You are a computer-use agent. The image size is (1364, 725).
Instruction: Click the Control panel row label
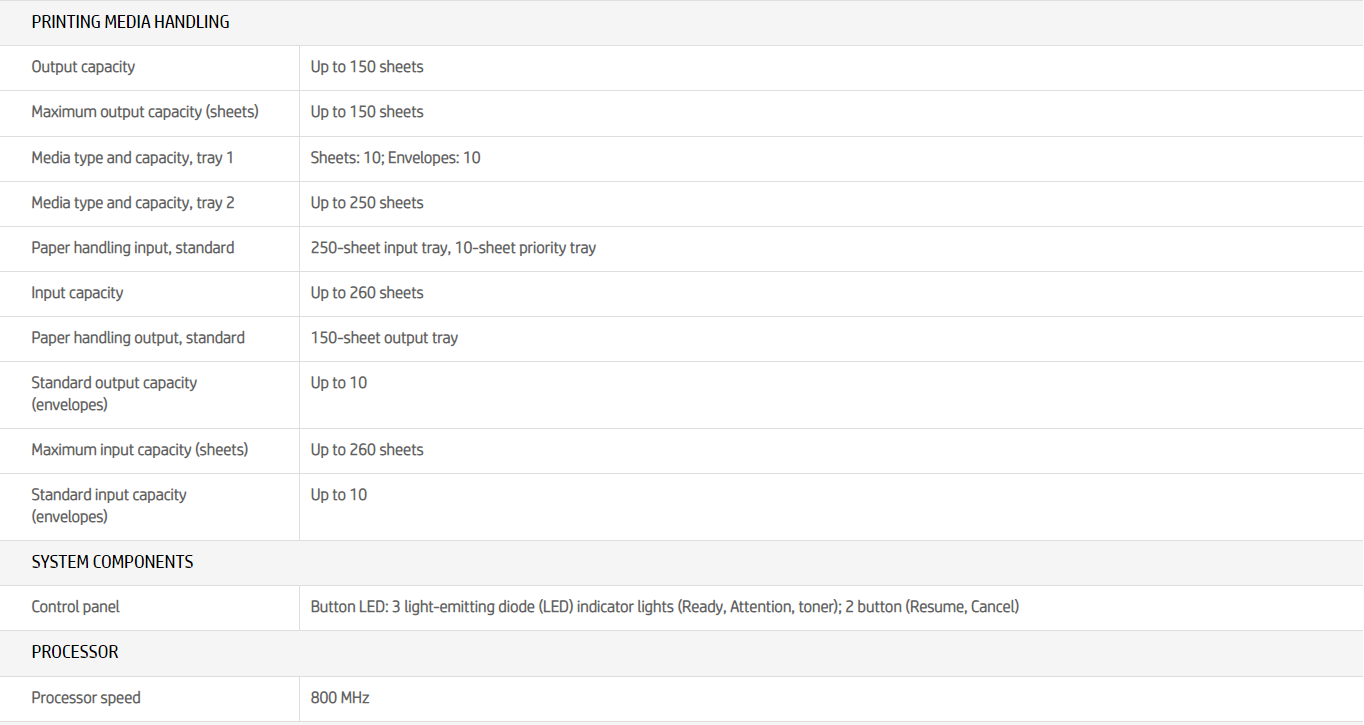pyautogui.click(x=75, y=607)
